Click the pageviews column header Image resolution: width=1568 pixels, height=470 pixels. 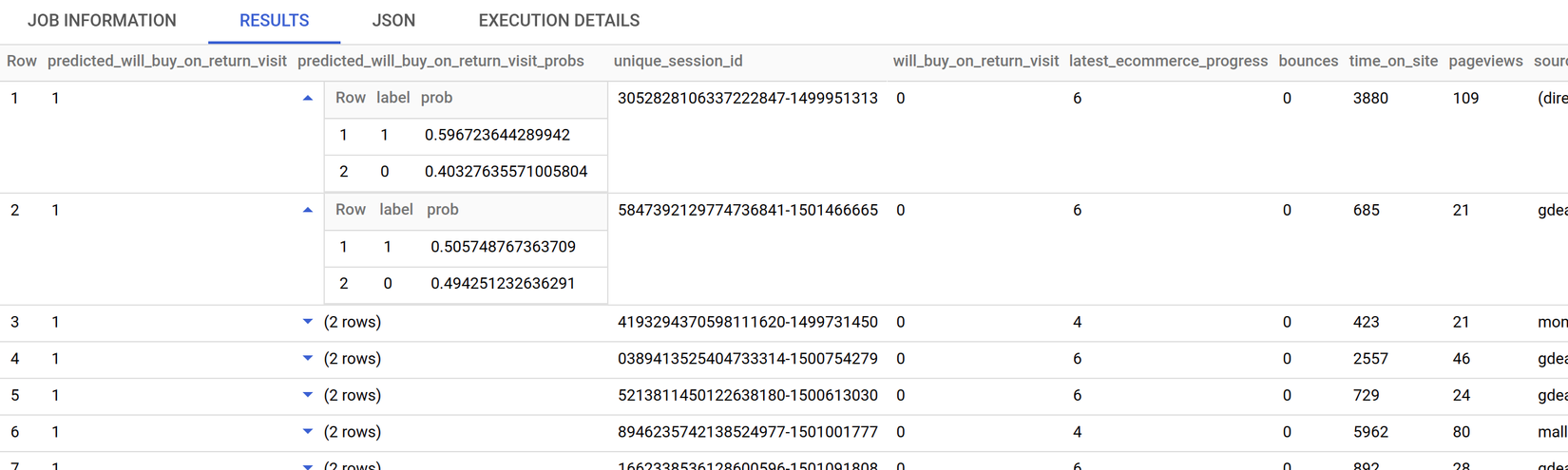pos(1485,61)
